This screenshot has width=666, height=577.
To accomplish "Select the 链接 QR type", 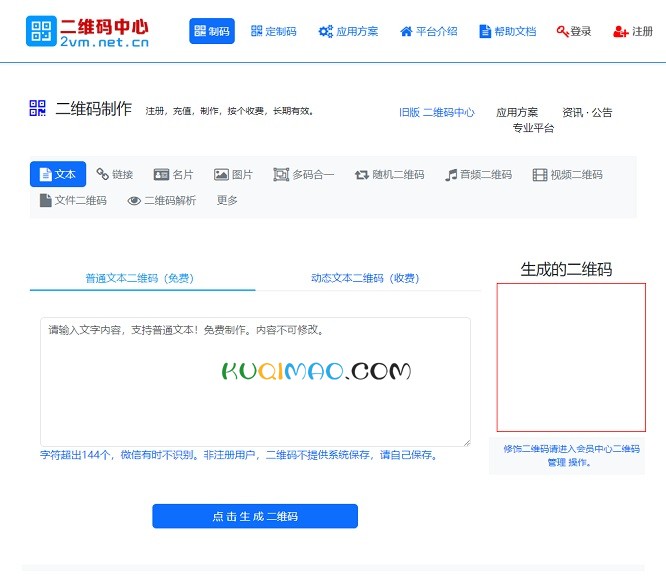I will point(115,174).
